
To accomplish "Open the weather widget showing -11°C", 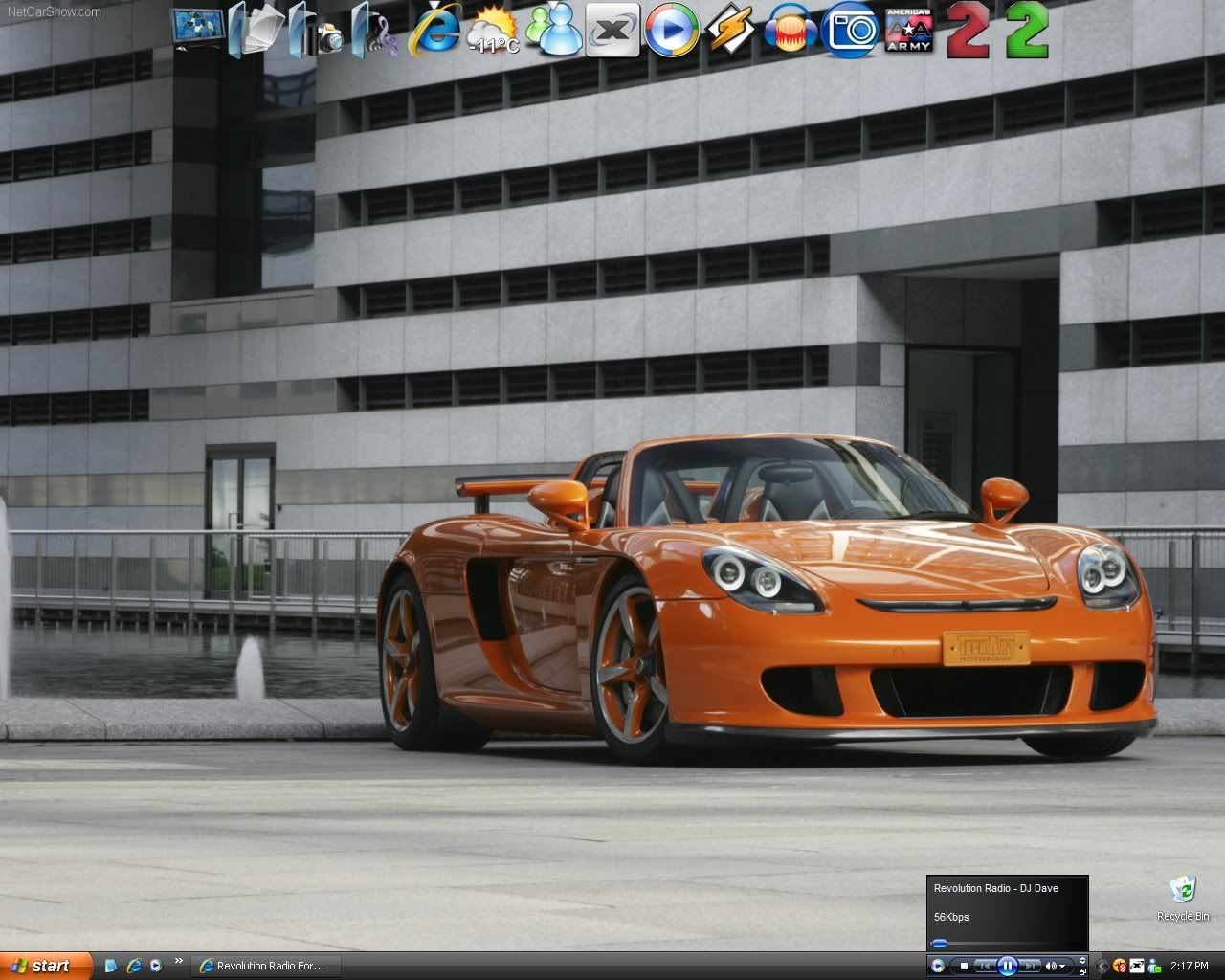I will pyautogui.click(x=493, y=30).
